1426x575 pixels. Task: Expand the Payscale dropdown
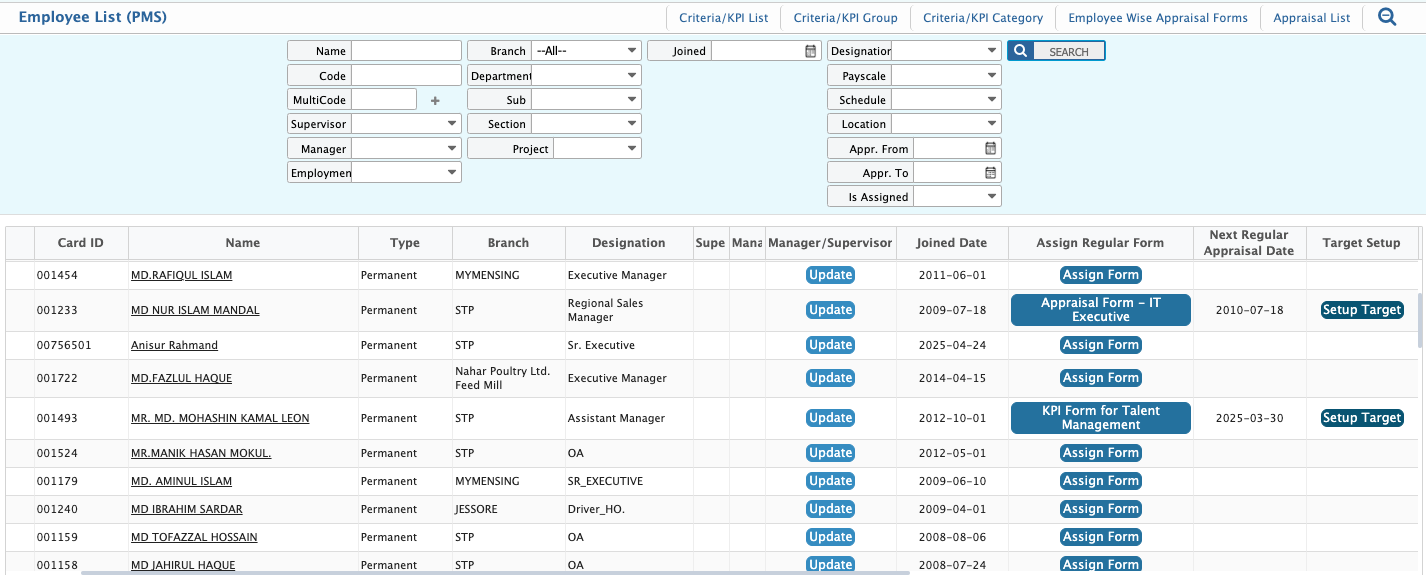pyautogui.click(x=946, y=75)
